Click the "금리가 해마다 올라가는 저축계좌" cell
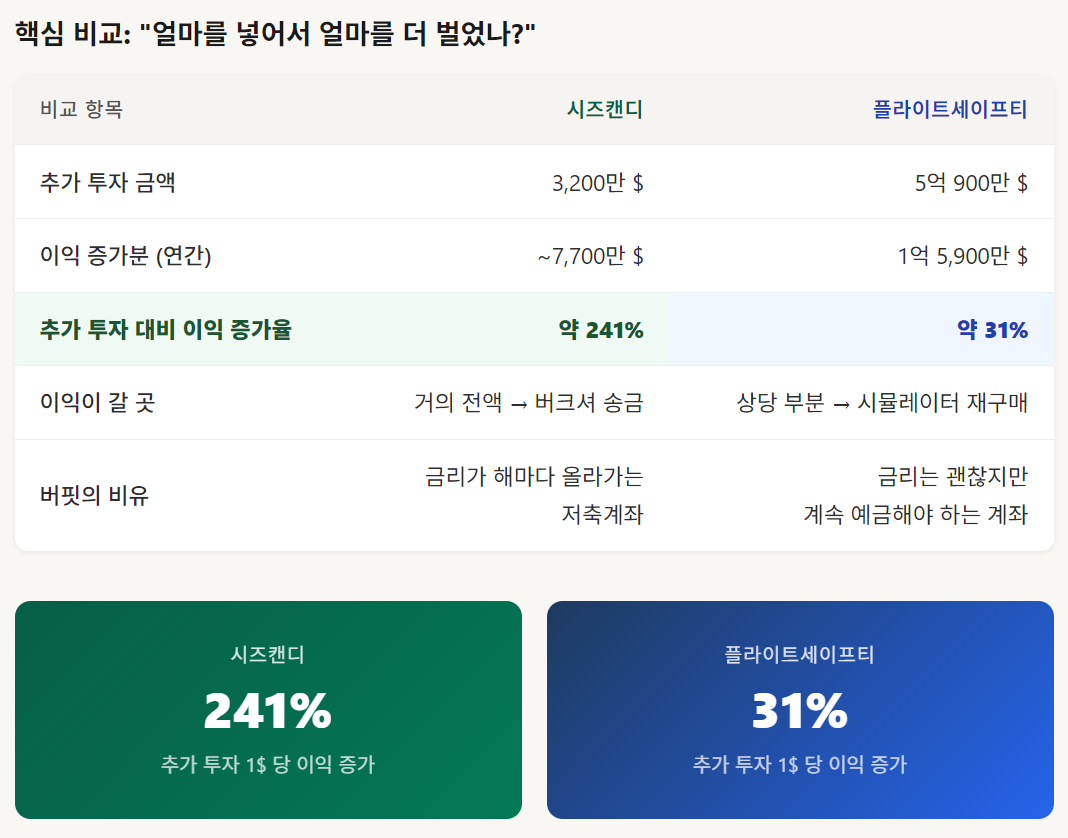 point(534,495)
